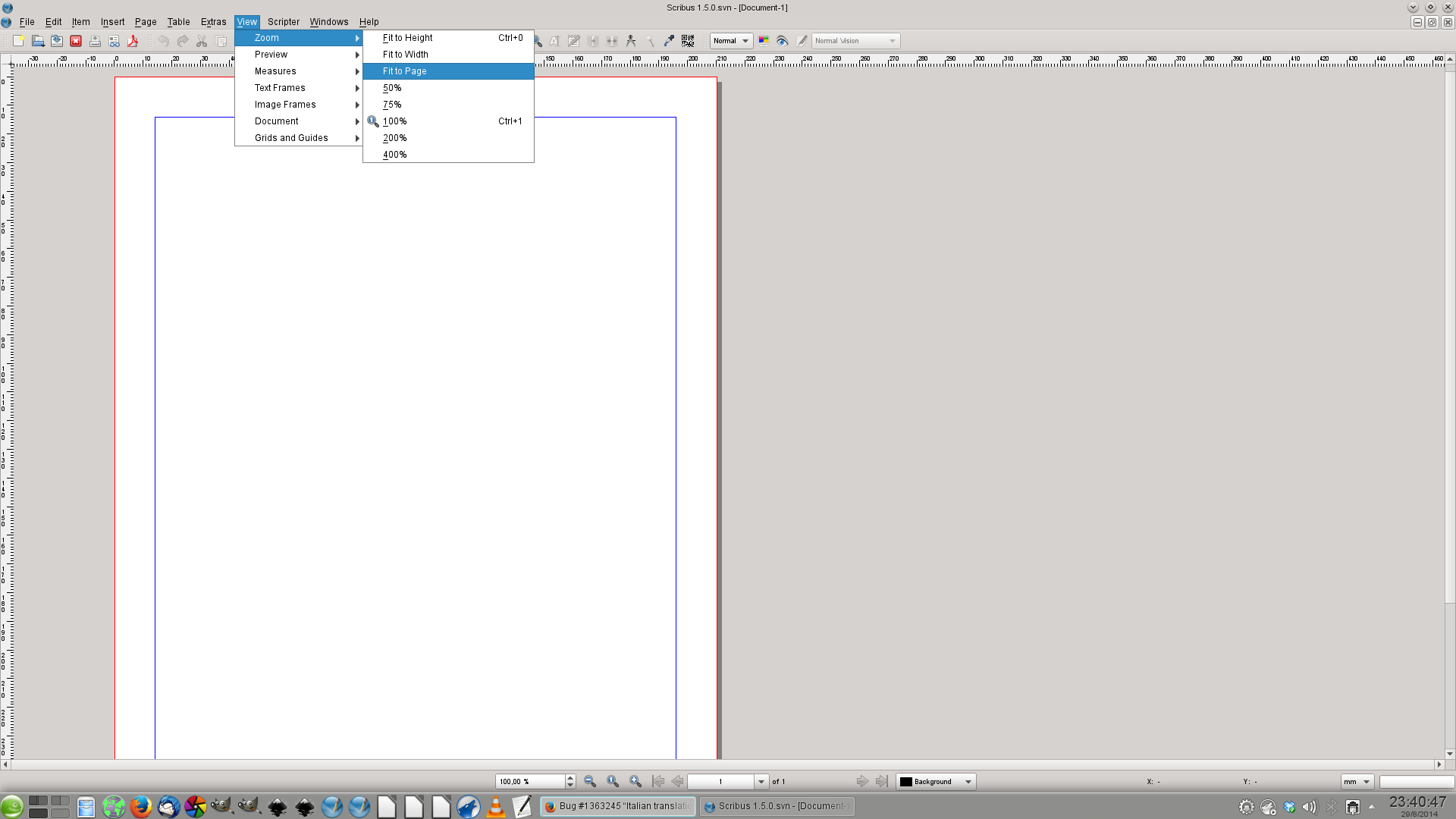Launch Firefox from the taskbar

(x=141, y=806)
